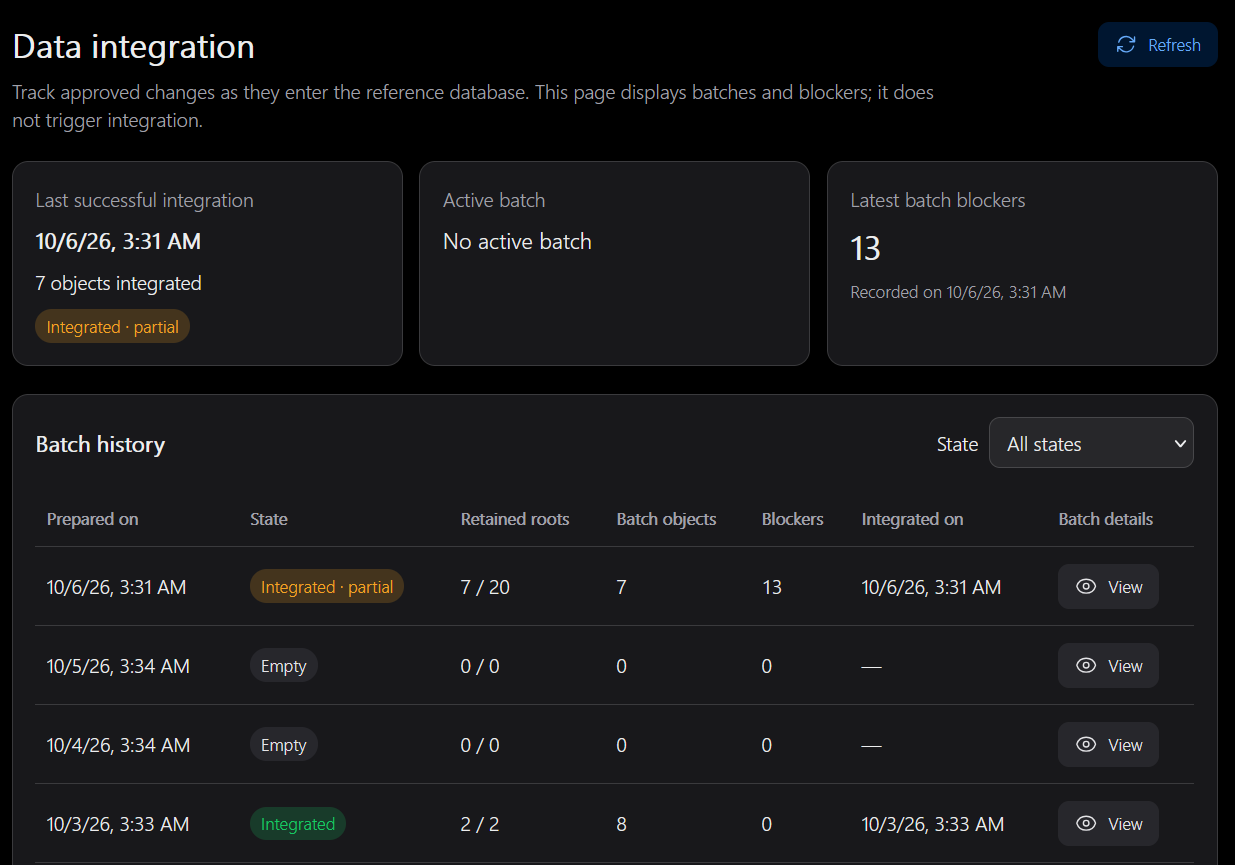The height and width of the screenshot is (865, 1235).
Task: Click the Empty state badge for 10/5/26
Action: coord(284,666)
